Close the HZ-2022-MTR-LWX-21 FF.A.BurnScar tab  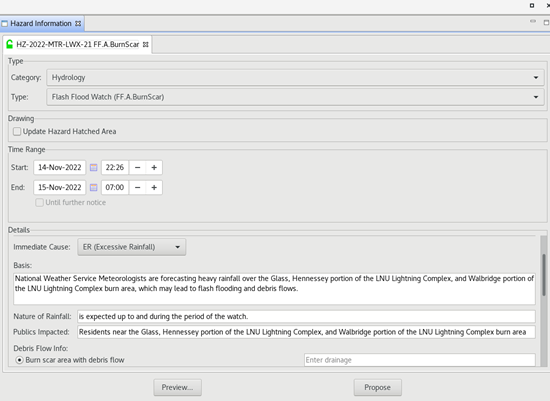click(x=146, y=45)
